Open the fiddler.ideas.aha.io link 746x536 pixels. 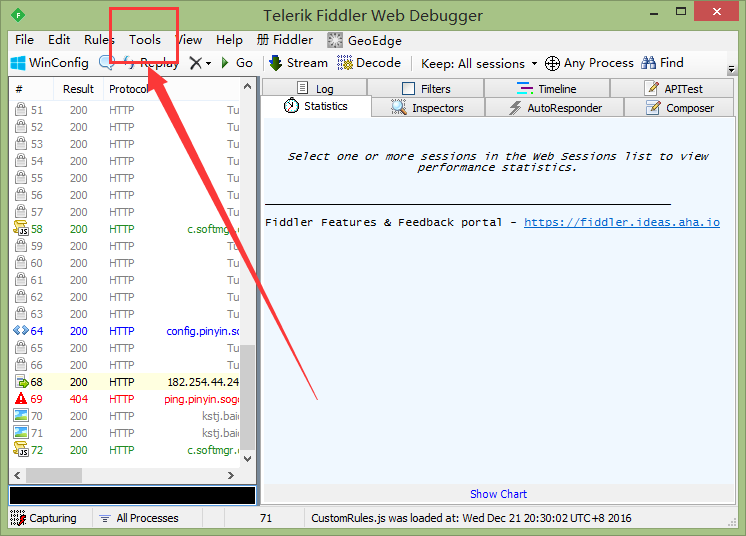[622, 222]
